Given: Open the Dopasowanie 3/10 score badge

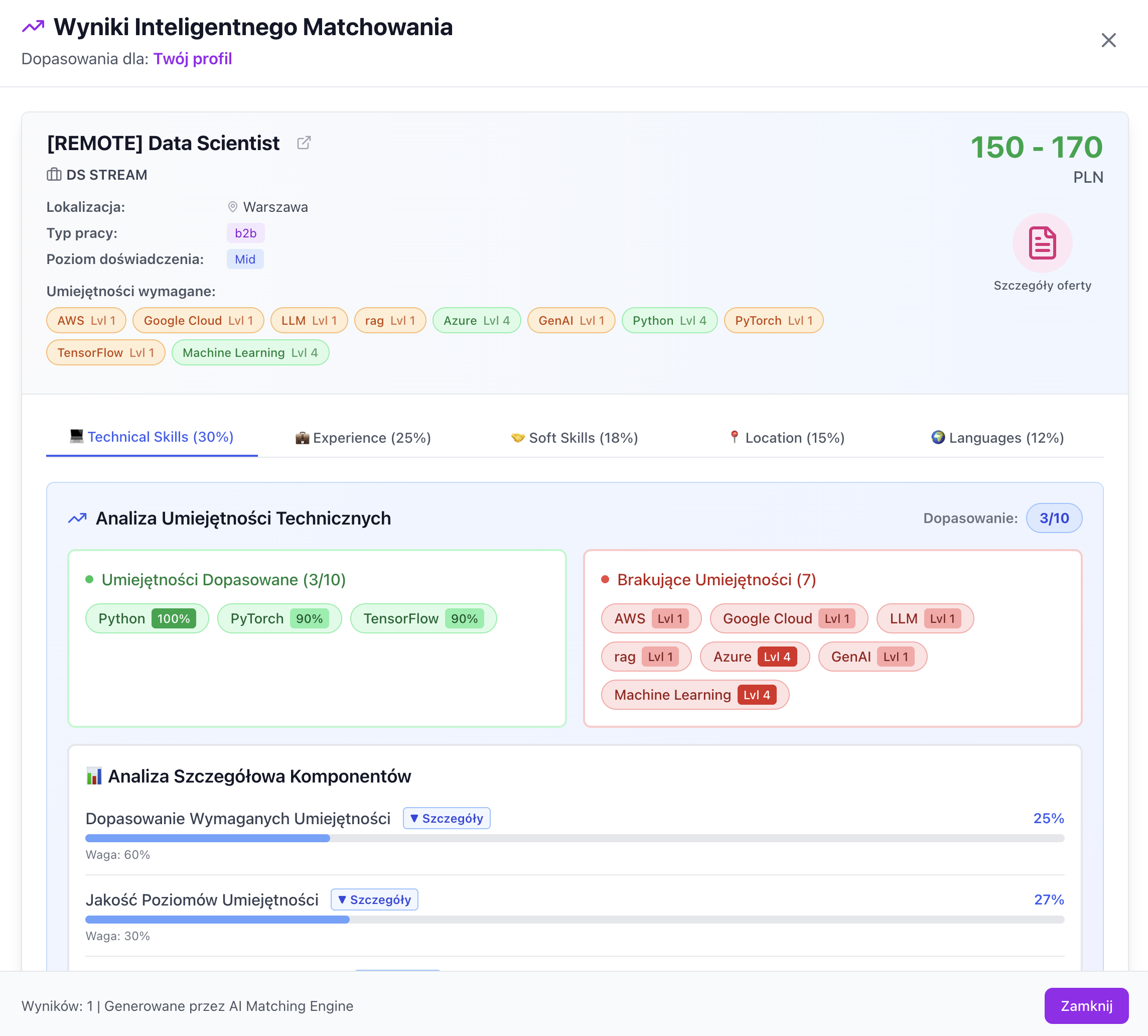Looking at the screenshot, I should point(1054,518).
